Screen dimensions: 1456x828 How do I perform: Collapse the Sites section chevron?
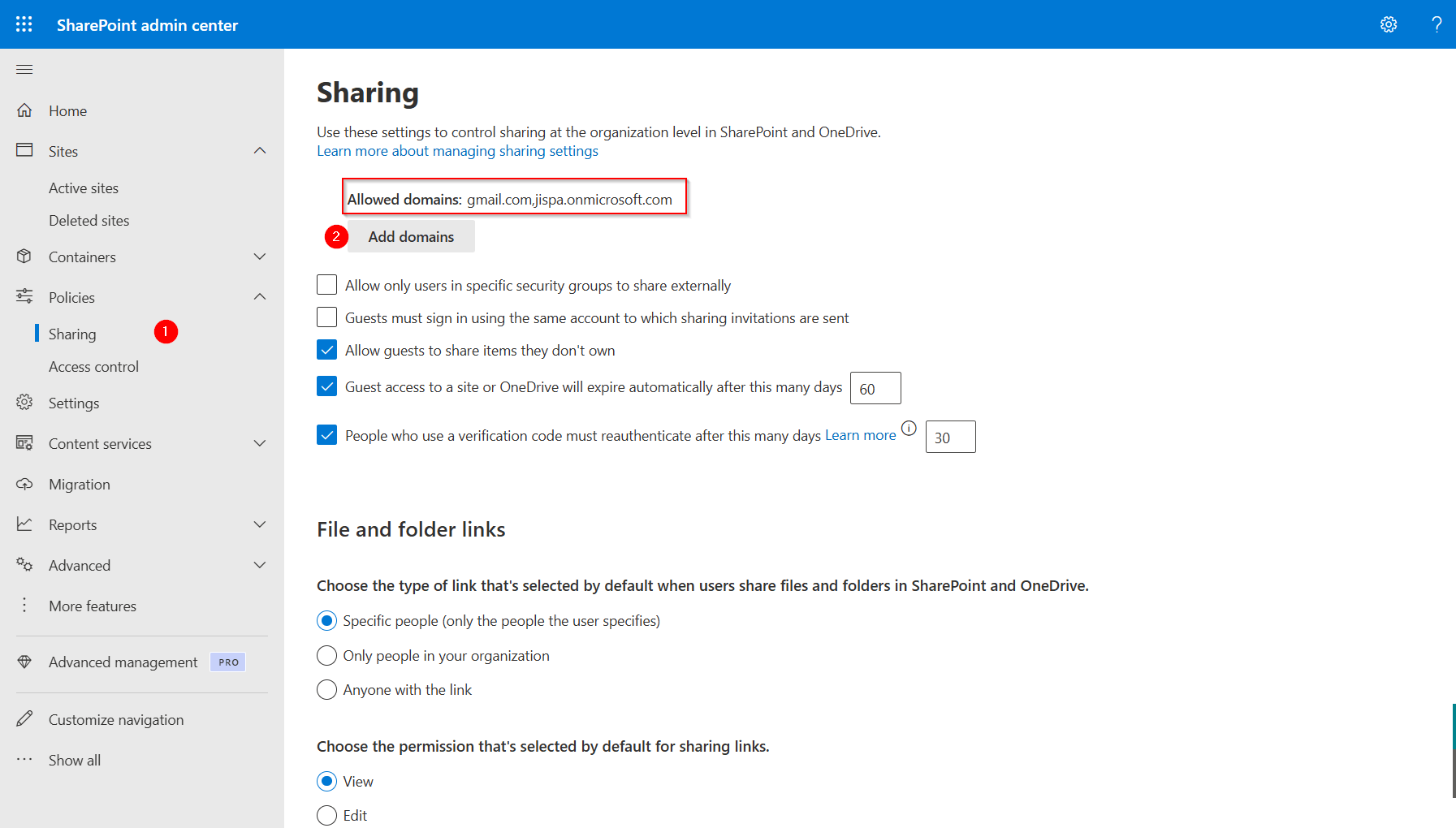coord(260,150)
